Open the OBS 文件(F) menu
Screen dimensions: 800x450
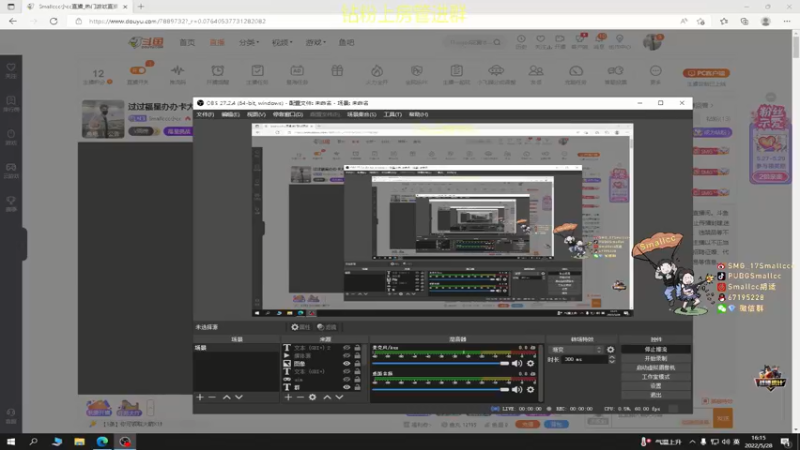tap(205, 114)
